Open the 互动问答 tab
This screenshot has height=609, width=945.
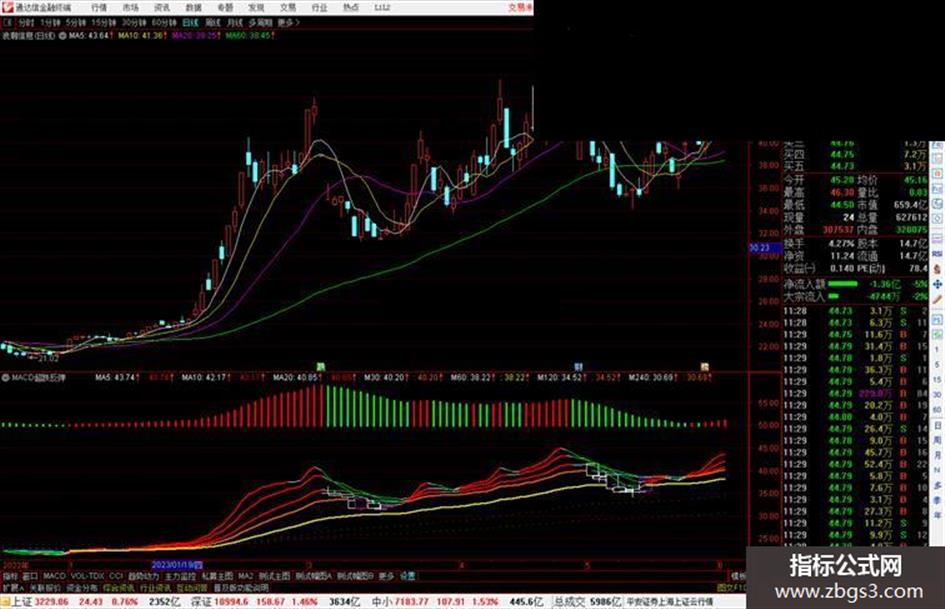[x=192, y=587]
